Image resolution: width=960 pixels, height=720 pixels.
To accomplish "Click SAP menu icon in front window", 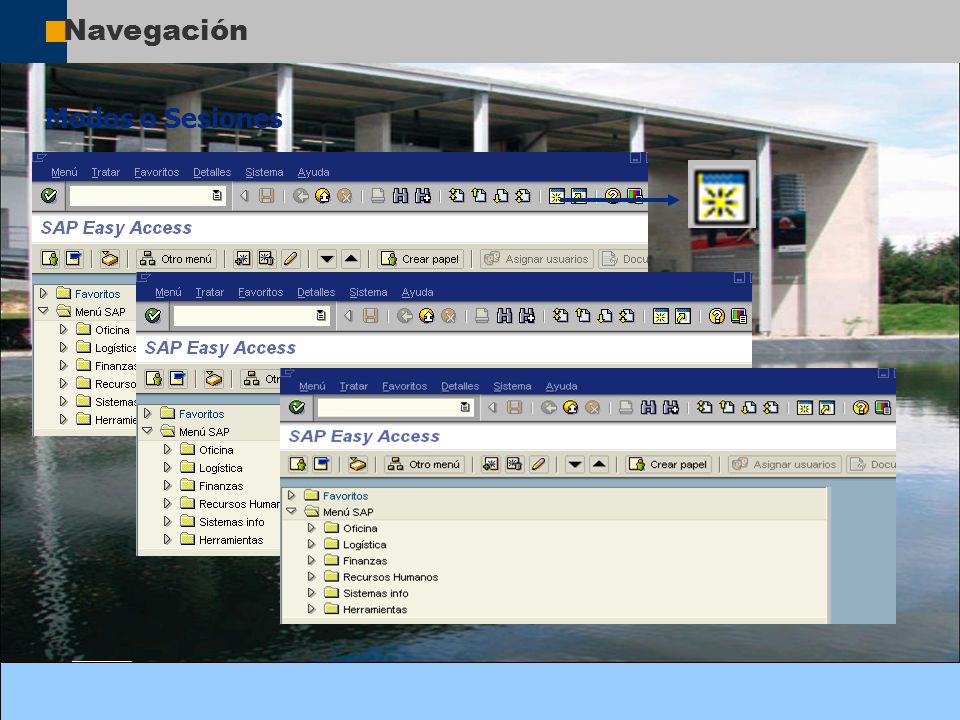I will click(x=321, y=464).
